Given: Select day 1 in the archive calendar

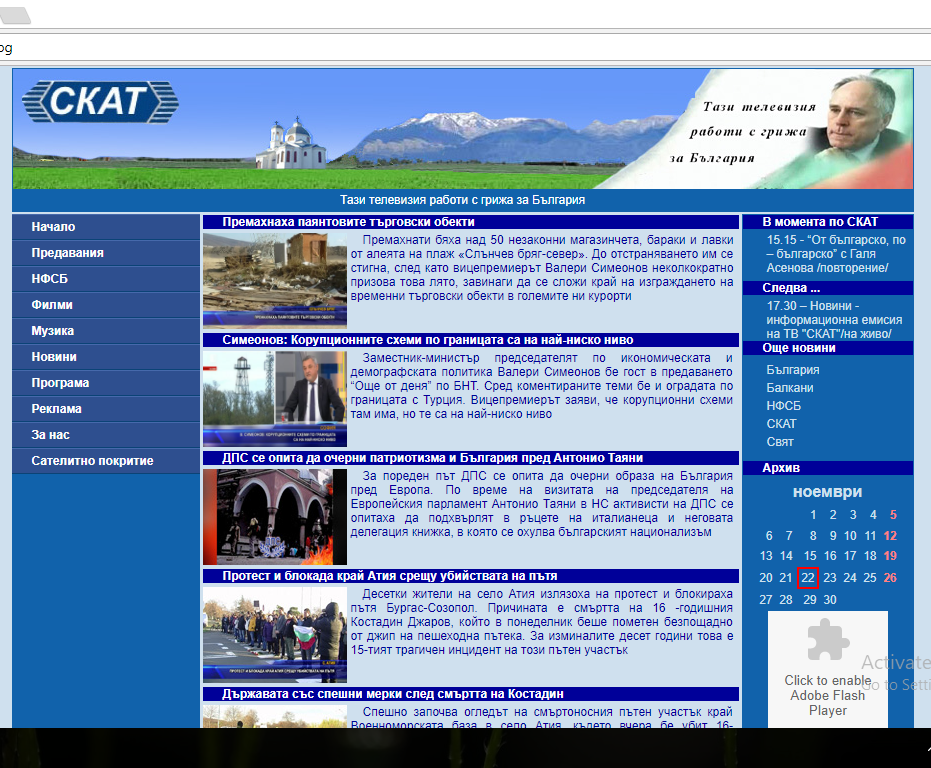Looking at the screenshot, I should click(813, 515).
